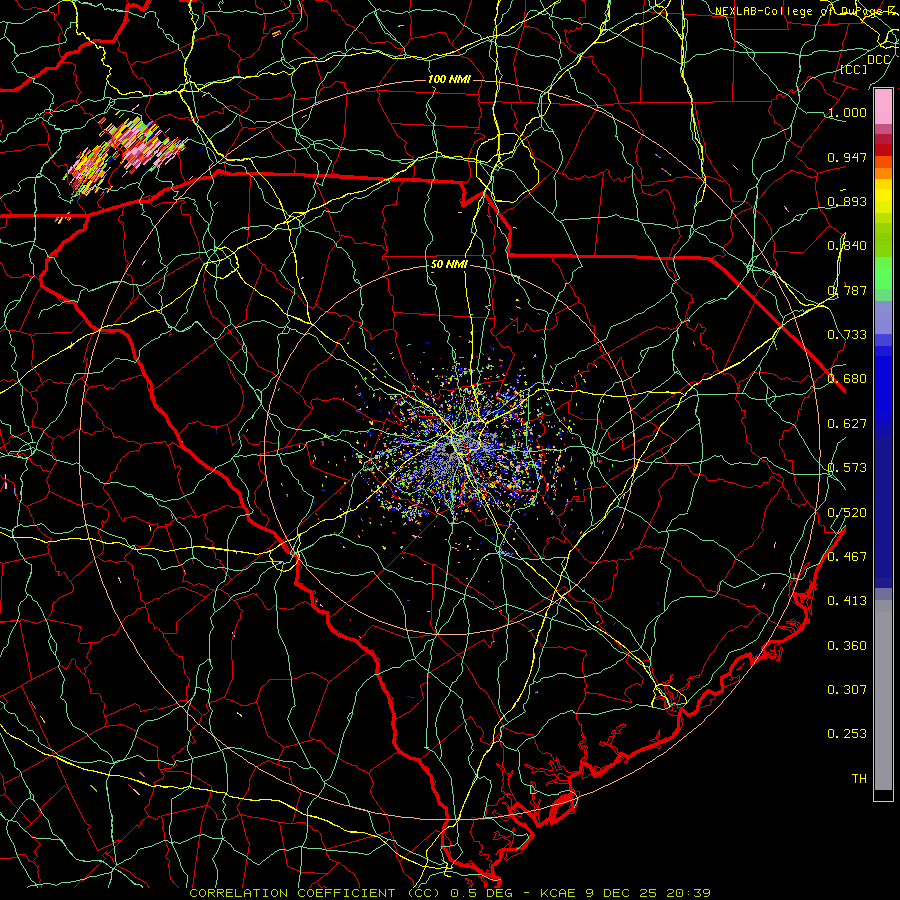Click the 1.000 color scale value
This screenshot has width=900, height=900.
coord(847,112)
